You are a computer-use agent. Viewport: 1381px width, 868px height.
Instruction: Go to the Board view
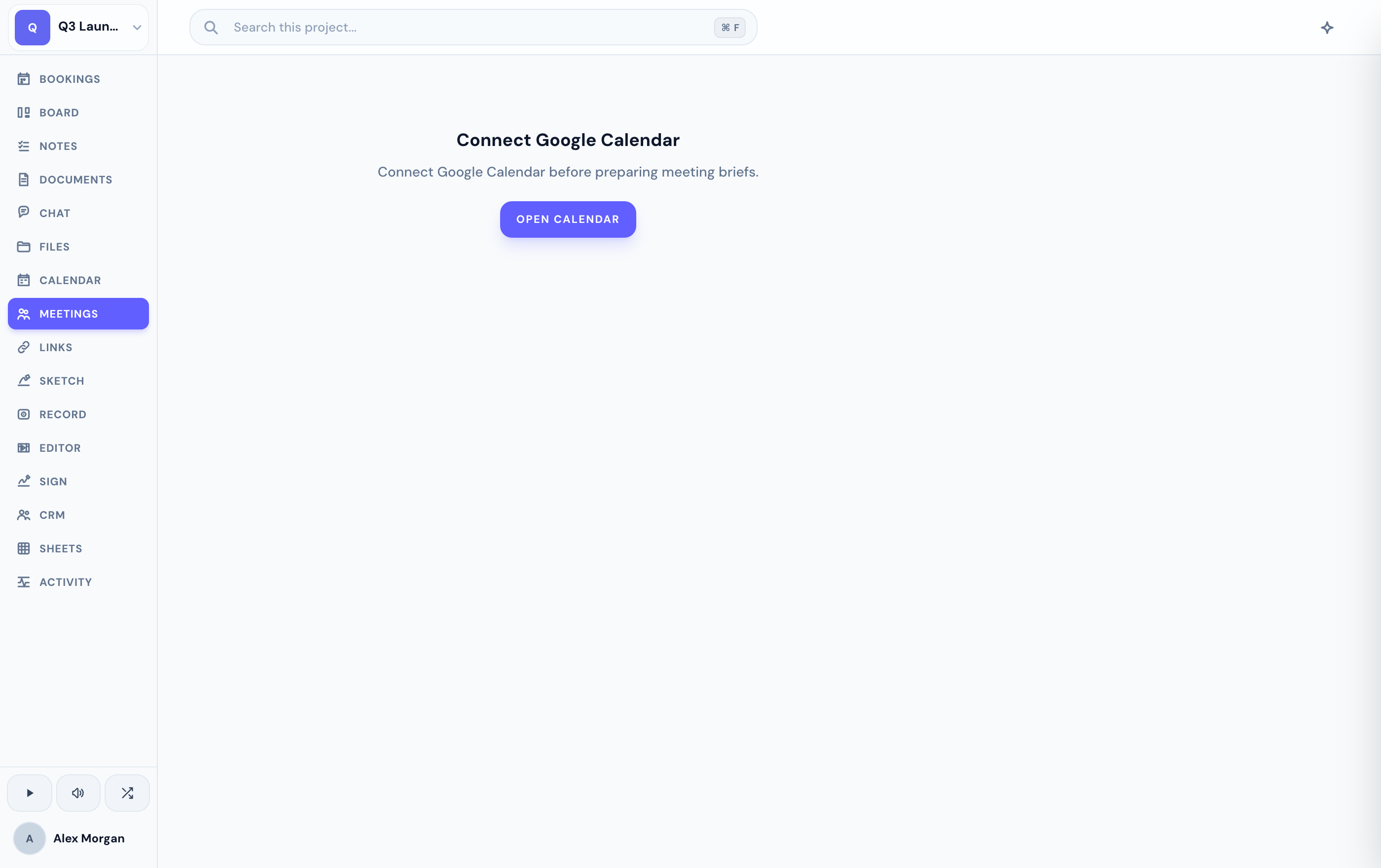(78, 112)
